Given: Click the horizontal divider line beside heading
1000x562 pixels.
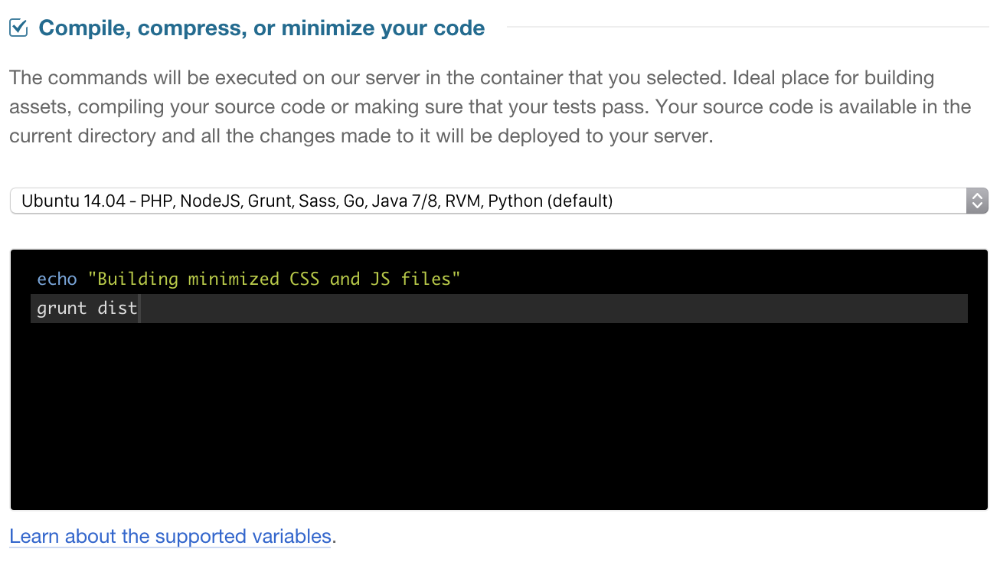Looking at the screenshot, I should pyautogui.click(x=747, y=27).
